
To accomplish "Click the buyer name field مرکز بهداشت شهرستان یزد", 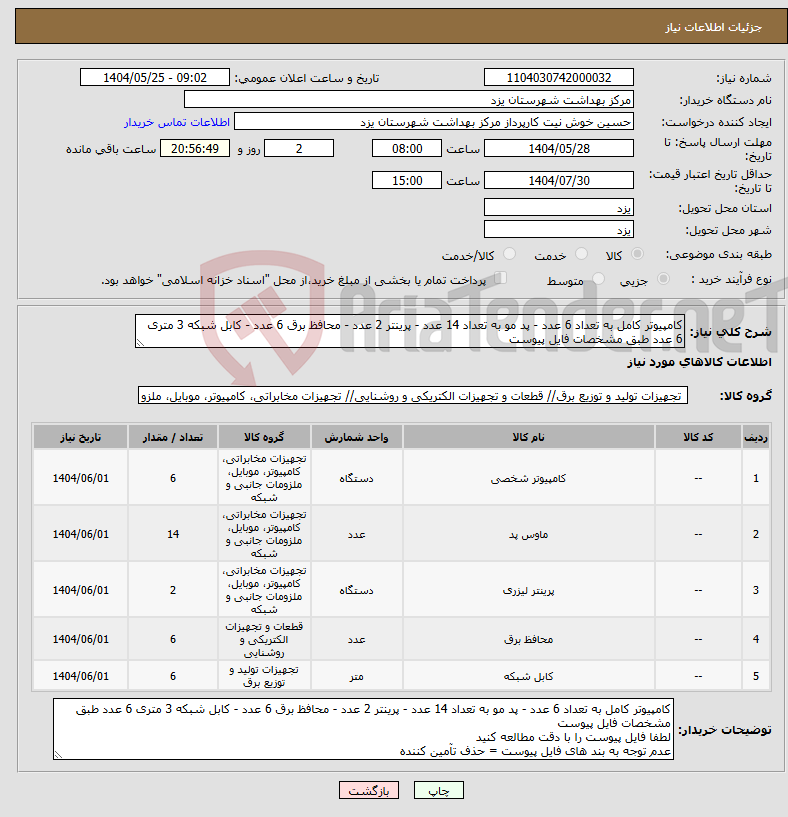I will 409,100.
